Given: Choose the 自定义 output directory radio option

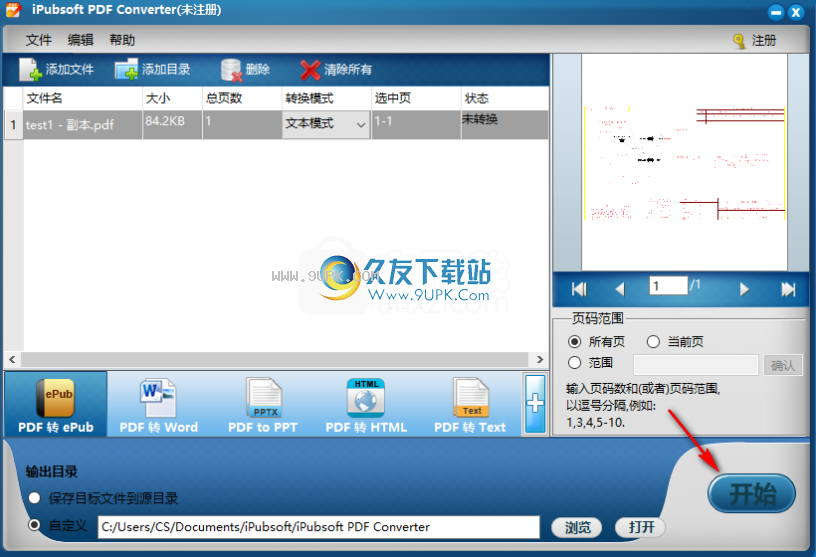Looking at the screenshot, I should [x=34, y=525].
